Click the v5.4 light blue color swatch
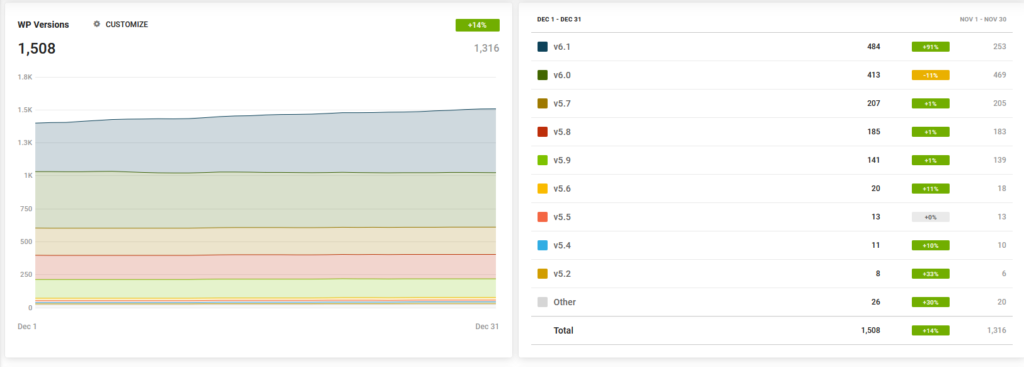The width and height of the screenshot is (1024, 367). 542,246
